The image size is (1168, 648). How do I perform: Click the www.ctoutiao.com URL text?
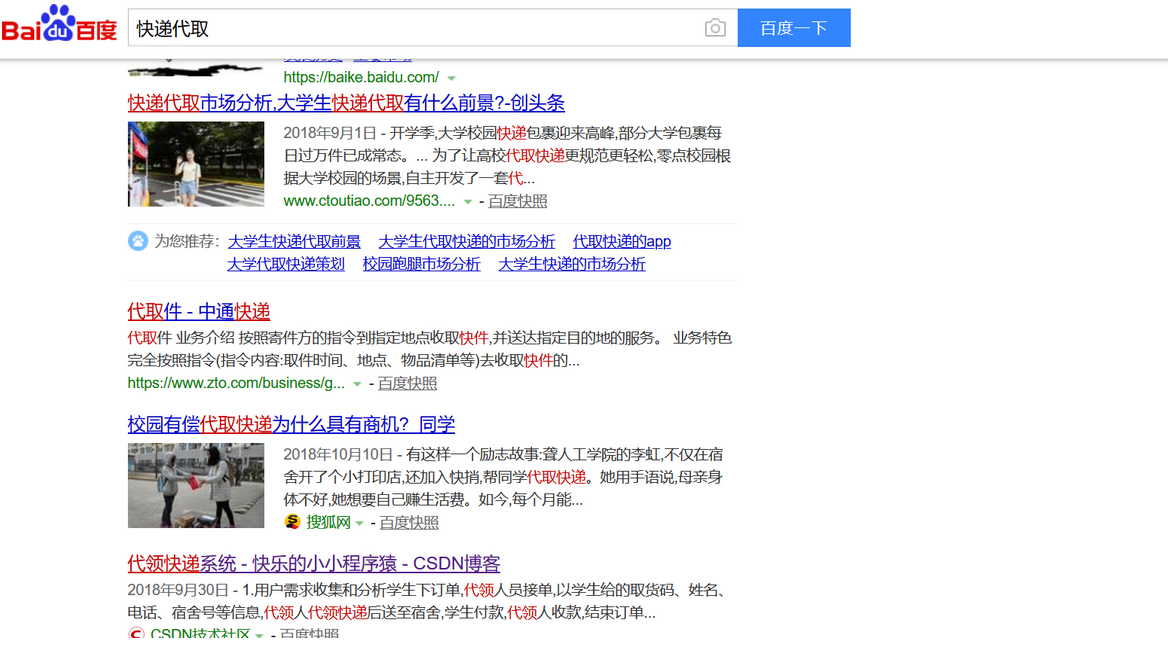pos(369,201)
